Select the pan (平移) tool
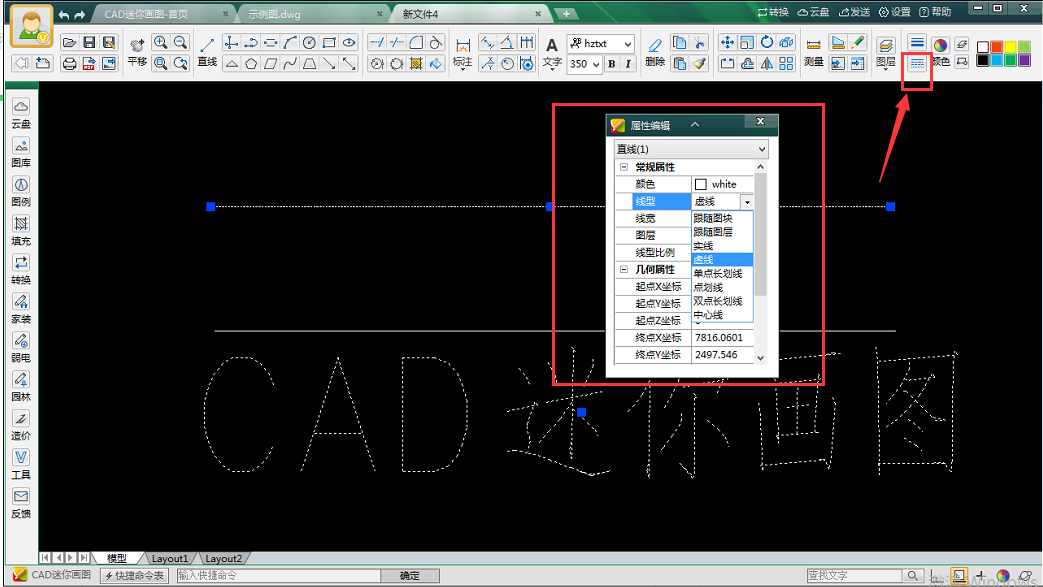 (x=137, y=53)
